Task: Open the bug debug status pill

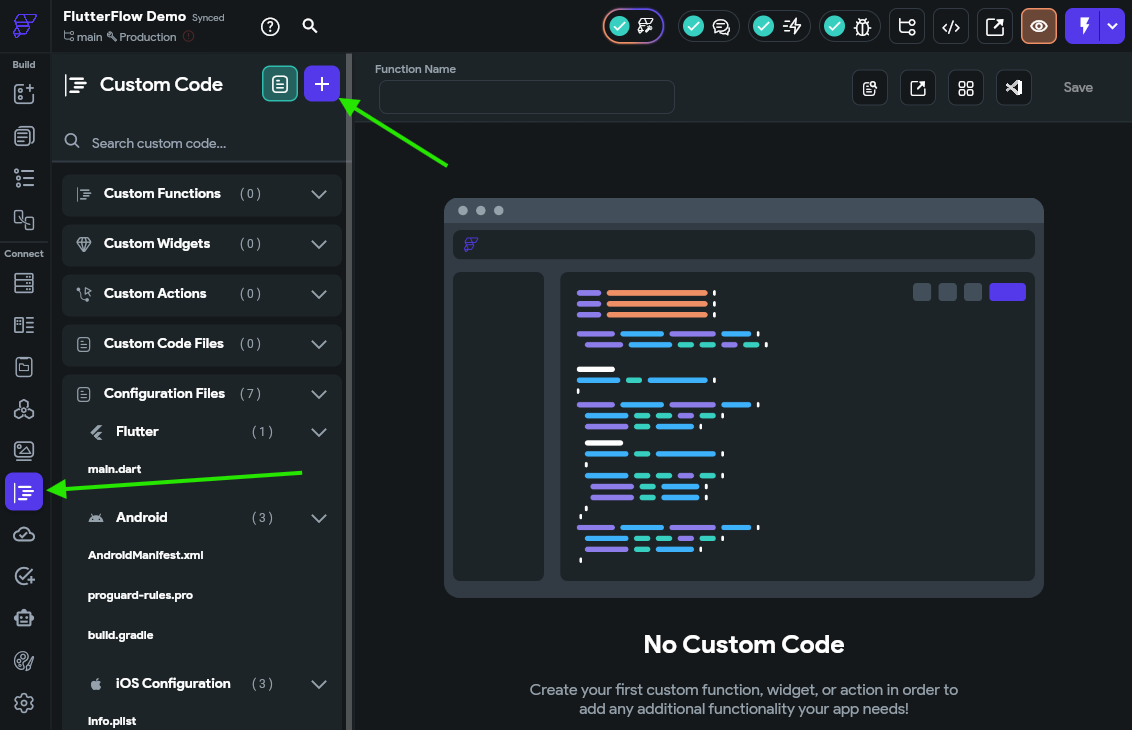Action: [x=849, y=27]
